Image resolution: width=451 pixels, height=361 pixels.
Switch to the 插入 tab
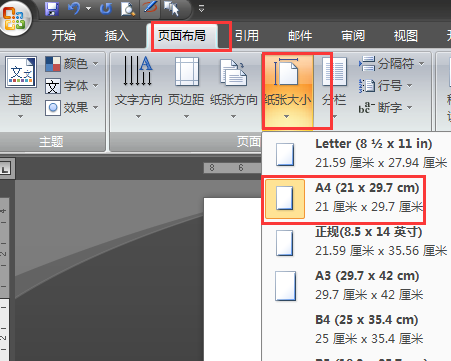point(117,36)
